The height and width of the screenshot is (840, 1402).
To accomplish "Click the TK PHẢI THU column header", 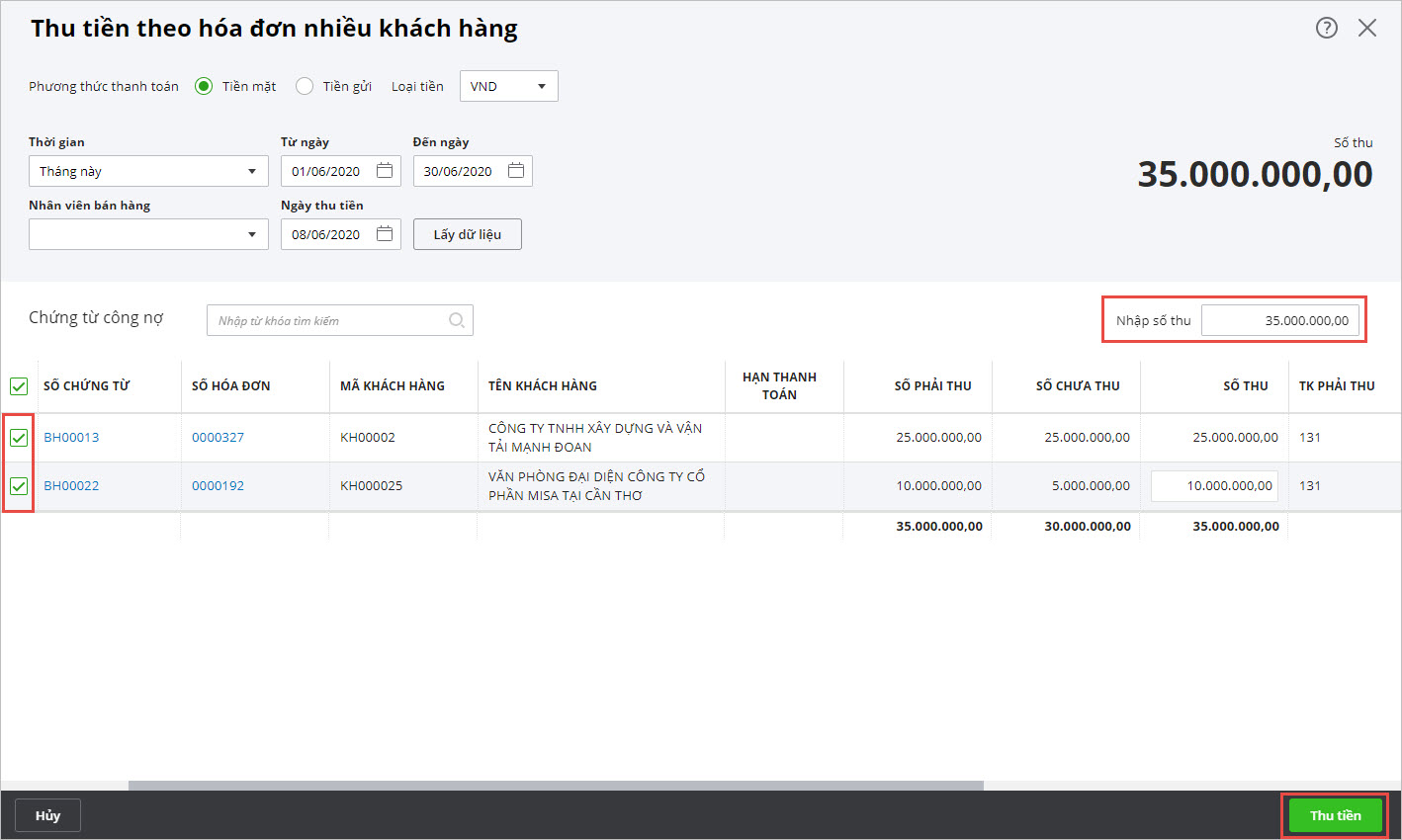I will pos(1337,385).
